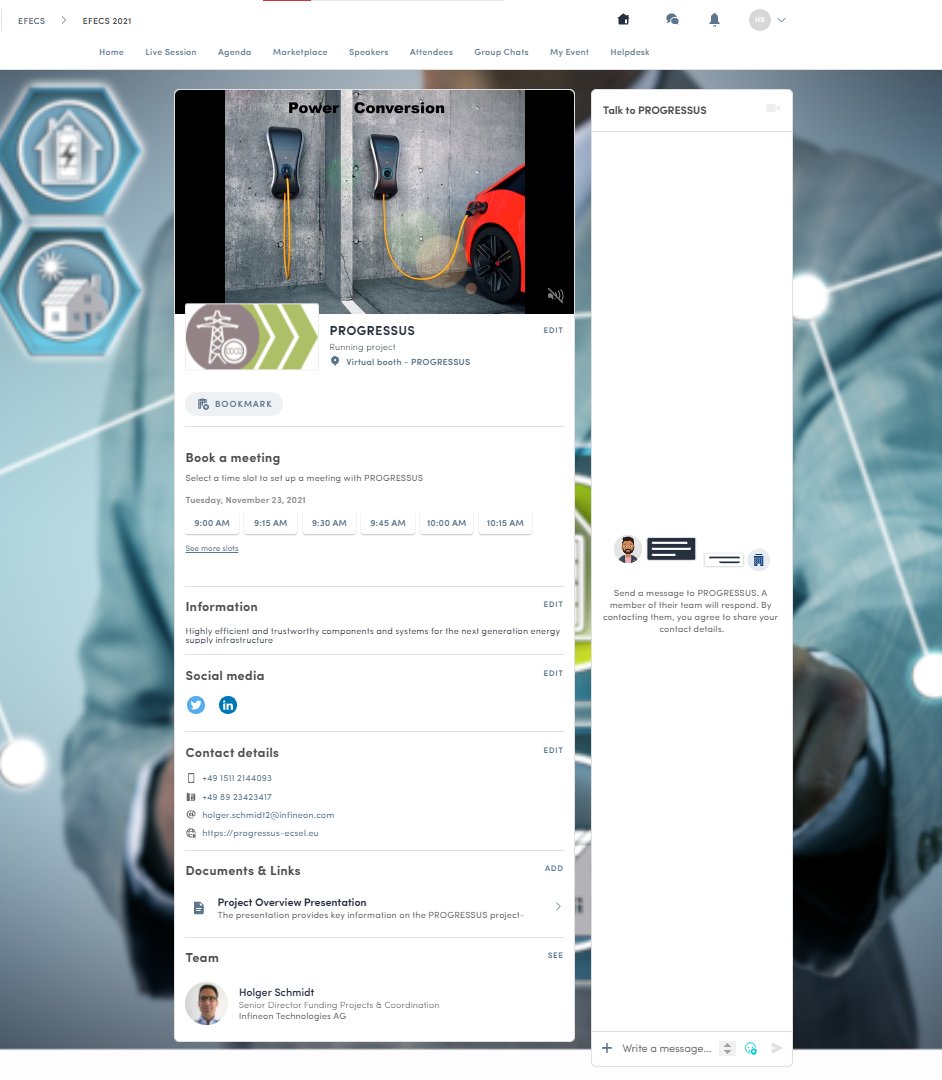Open the Helpdesk tab
This screenshot has height=1080, width=942.
[629, 52]
